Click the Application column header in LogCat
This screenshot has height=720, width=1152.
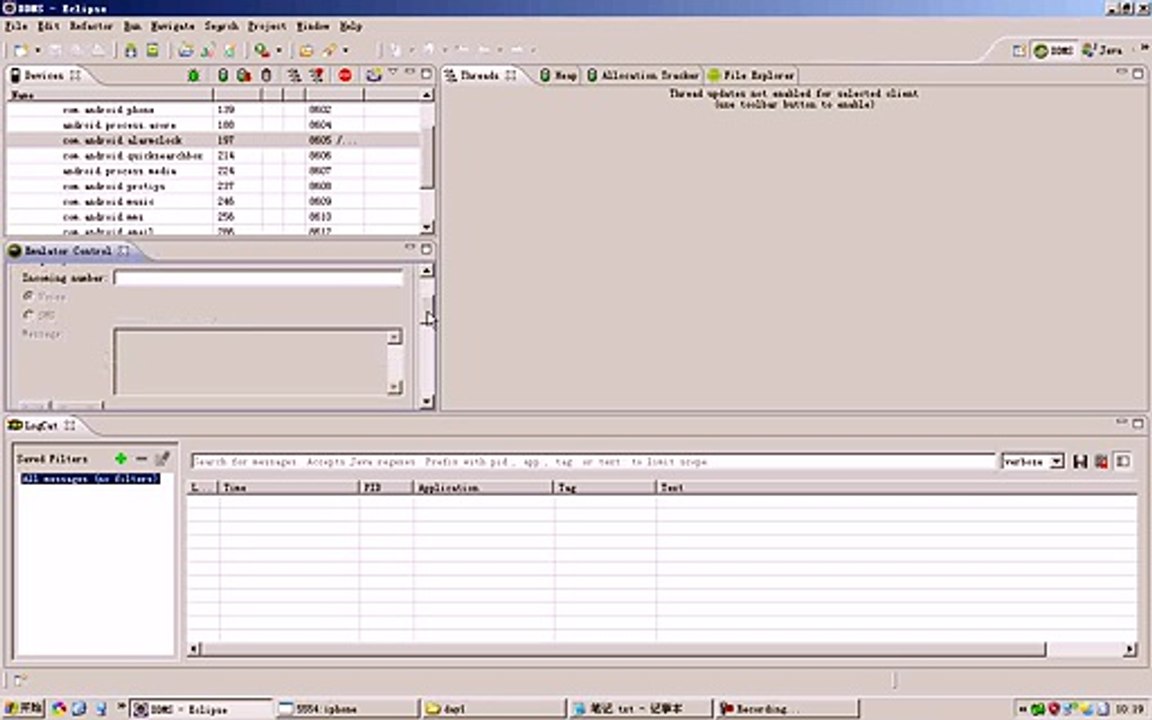[482, 487]
